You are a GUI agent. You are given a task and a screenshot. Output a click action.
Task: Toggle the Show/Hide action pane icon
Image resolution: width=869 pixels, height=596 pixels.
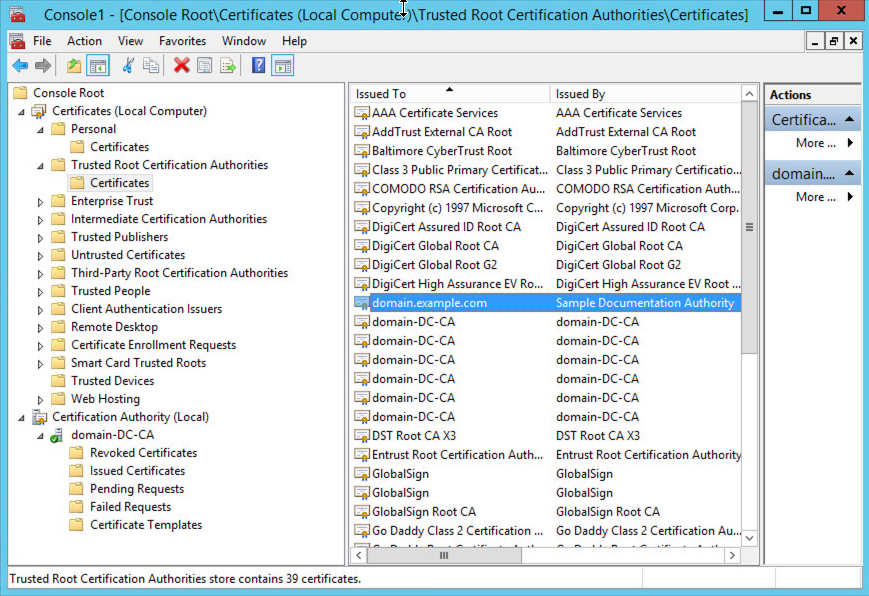pyautogui.click(x=281, y=65)
